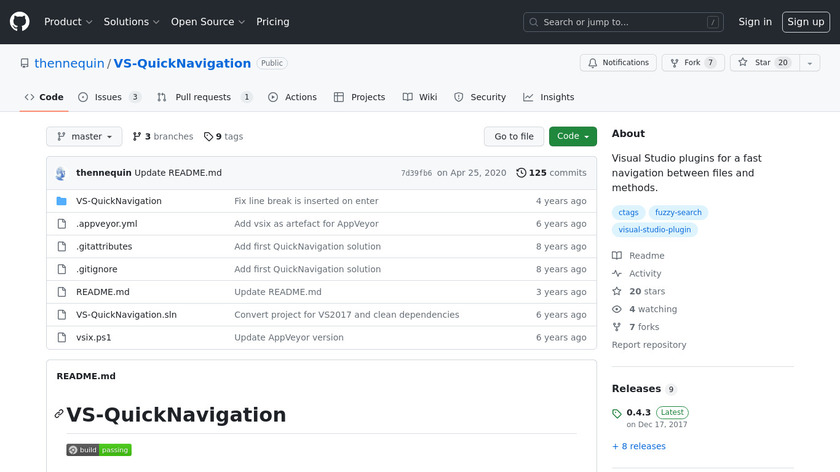Open the Insights tab
The height and width of the screenshot is (472, 840).
[549, 97]
